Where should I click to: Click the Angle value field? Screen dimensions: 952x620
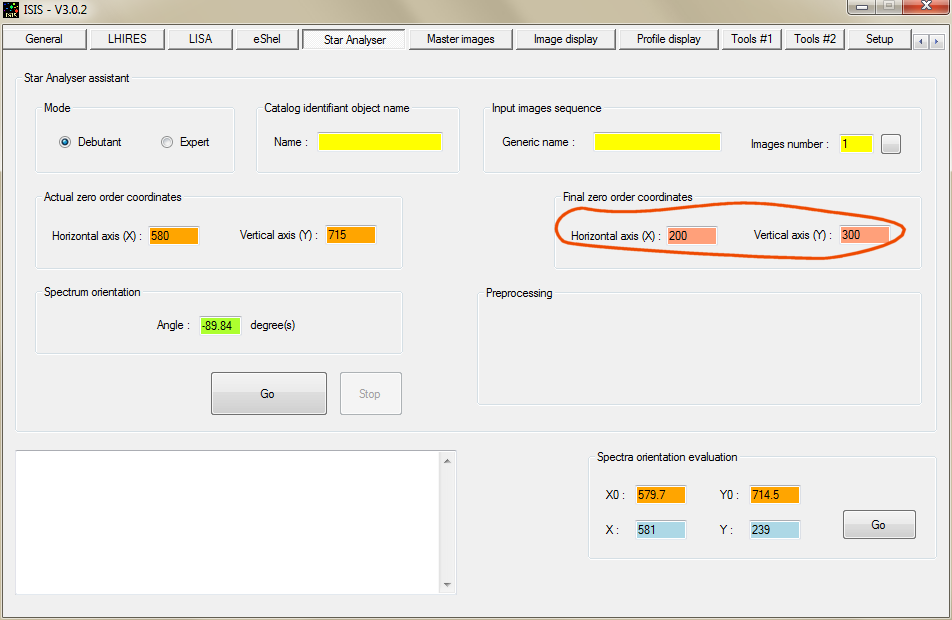click(220, 325)
